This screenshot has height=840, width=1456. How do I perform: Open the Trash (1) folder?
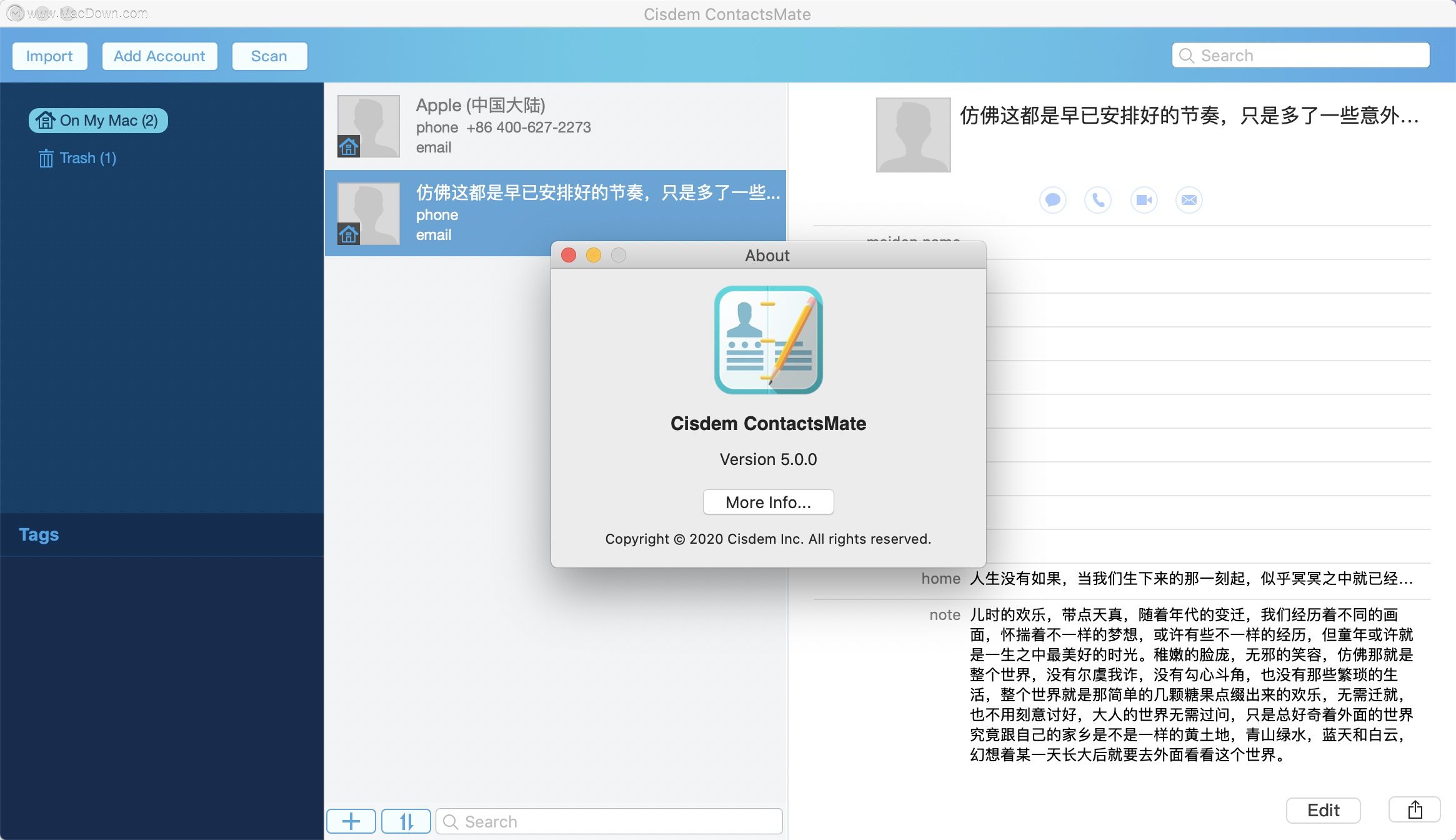click(77, 158)
